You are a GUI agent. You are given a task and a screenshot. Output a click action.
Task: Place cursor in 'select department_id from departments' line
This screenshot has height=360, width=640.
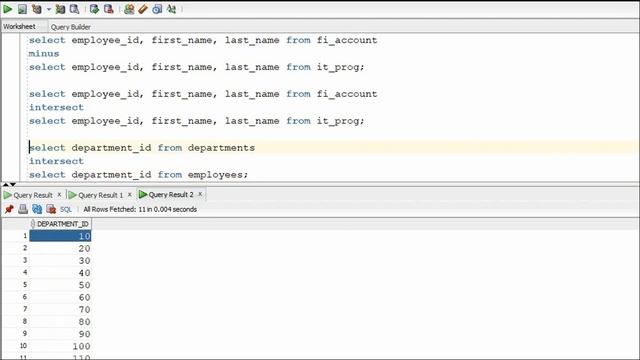(x=142, y=148)
